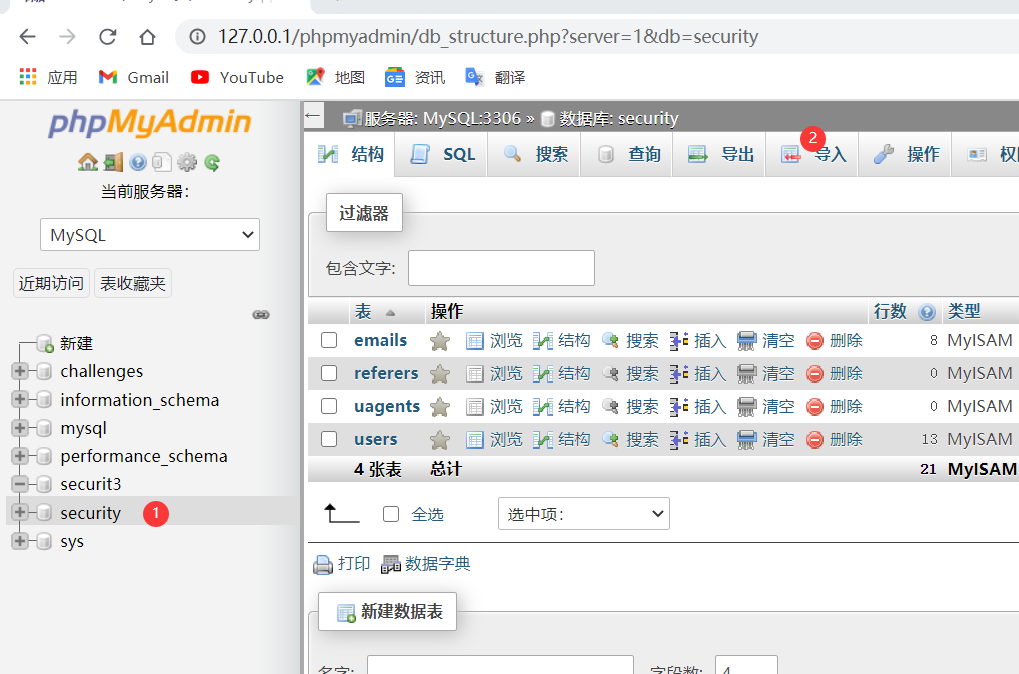
Task: Click the 近期访问 recent button
Action: (51, 283)
